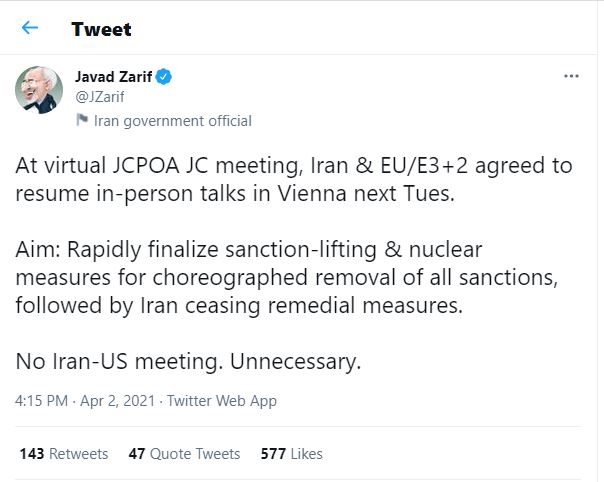Screen dimensions: 604x482
Task: Click the flag icon beside government label
Action: click(82, 121)
